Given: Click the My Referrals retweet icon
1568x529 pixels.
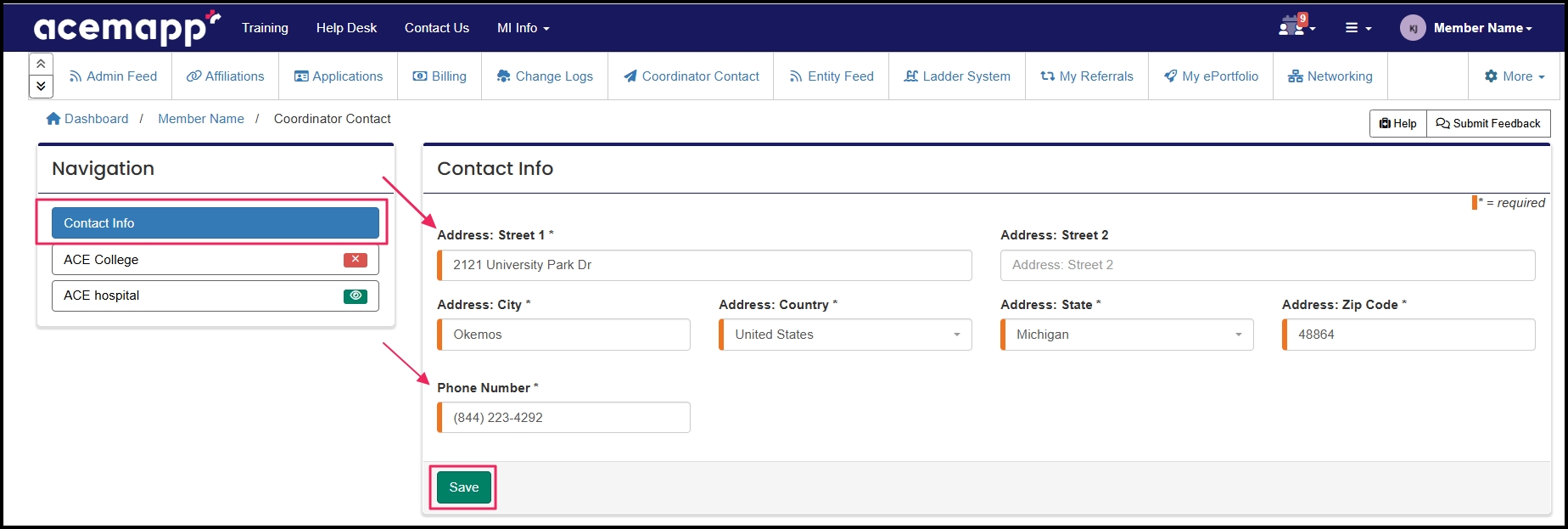Looking at the screenshot, I should coord(1048,76).
